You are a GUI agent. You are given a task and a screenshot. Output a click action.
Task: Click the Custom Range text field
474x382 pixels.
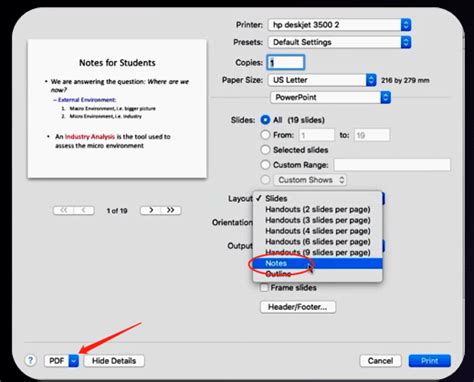(392, 165)
